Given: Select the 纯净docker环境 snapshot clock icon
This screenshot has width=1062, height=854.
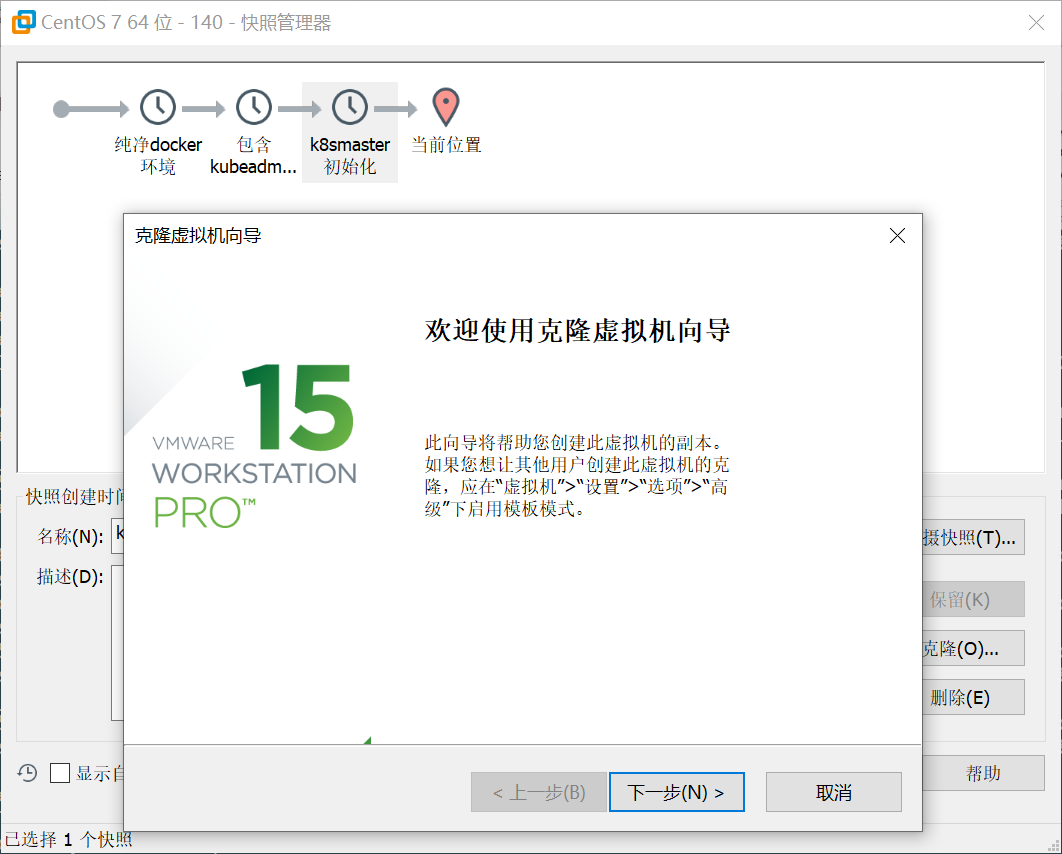Looking at the screenshot, I should tap(157, 107).
